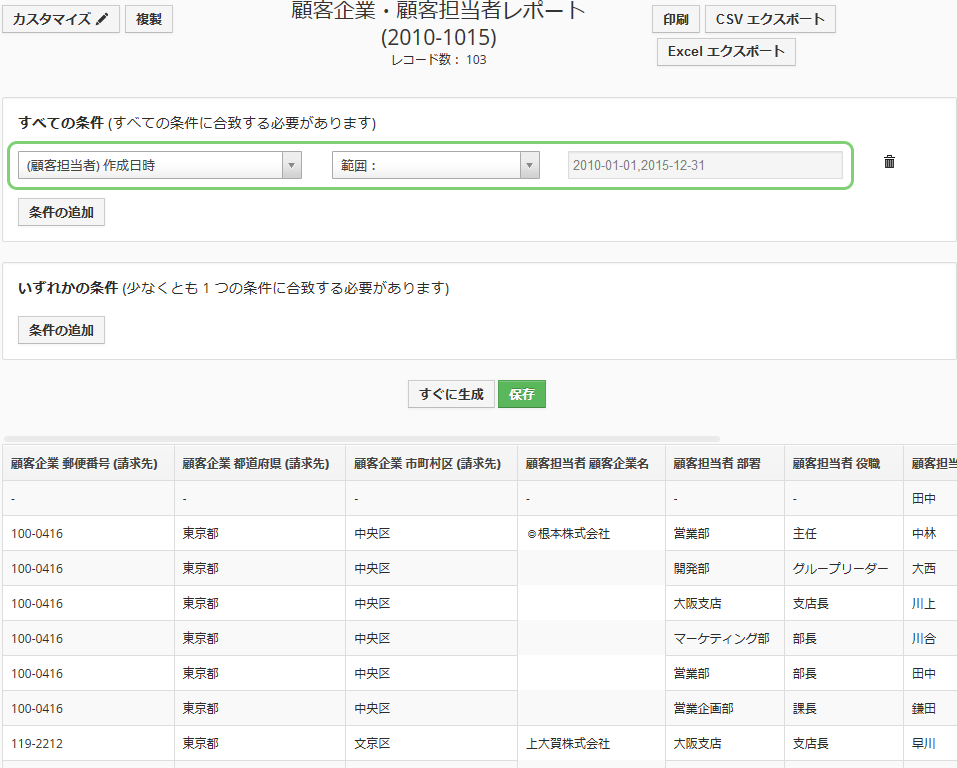957x768 pixels.
Task: Select the 上大賀株式会社 cell
Action: [x=591, y=743]
